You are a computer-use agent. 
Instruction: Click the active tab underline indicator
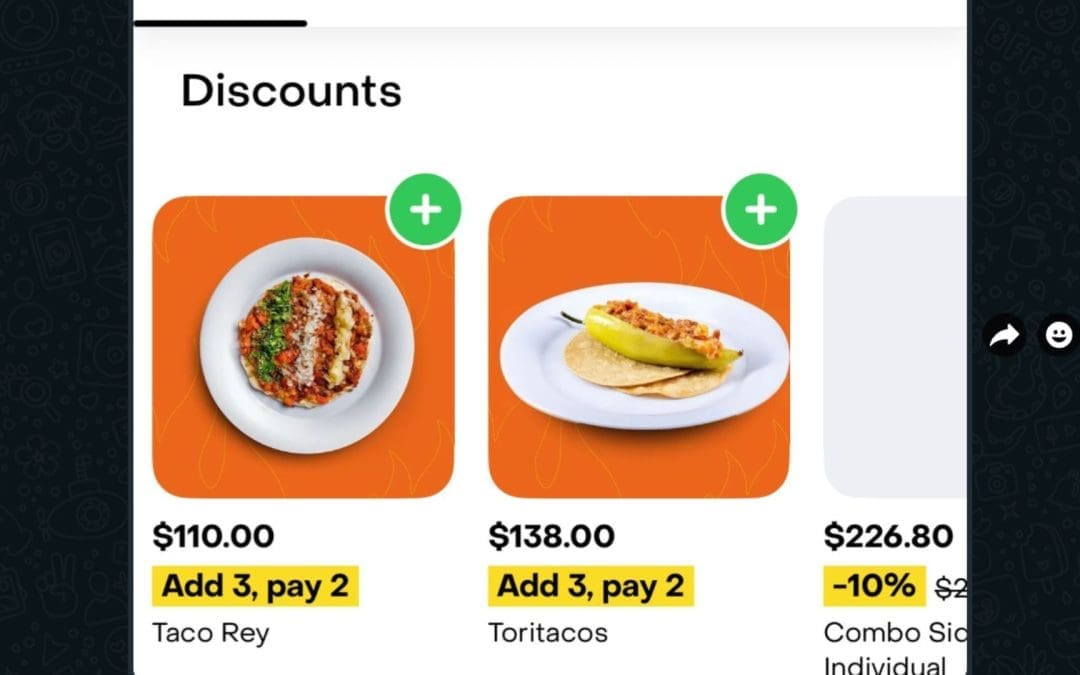(x=220, y=23)
